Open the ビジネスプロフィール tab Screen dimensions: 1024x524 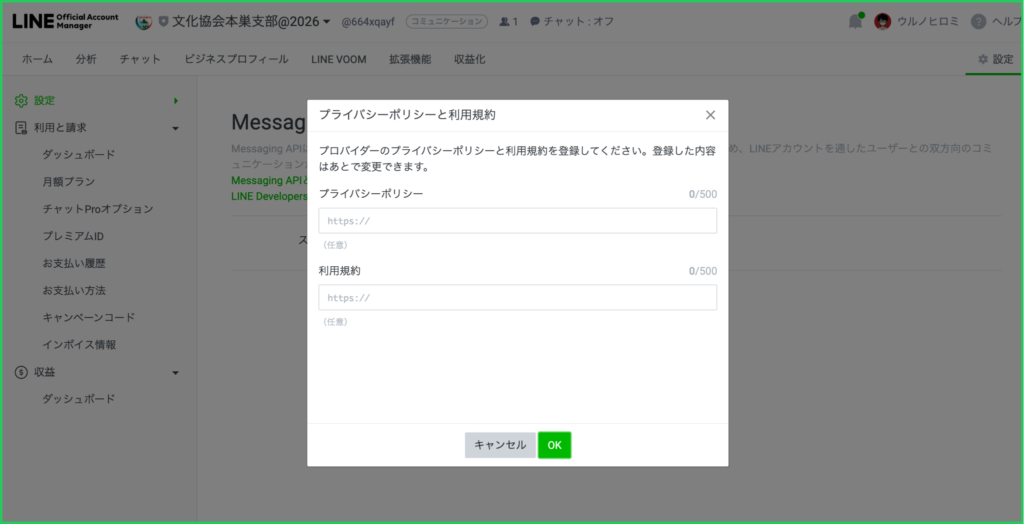pyautogui.click(x=236, y=59)
